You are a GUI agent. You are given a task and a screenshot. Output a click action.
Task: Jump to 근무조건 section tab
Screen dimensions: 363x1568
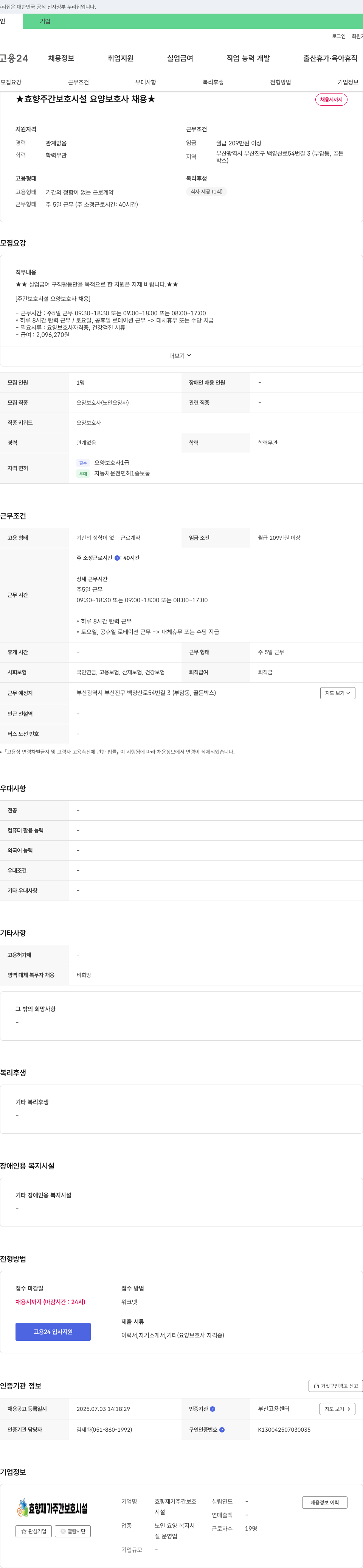coord(78,82)
